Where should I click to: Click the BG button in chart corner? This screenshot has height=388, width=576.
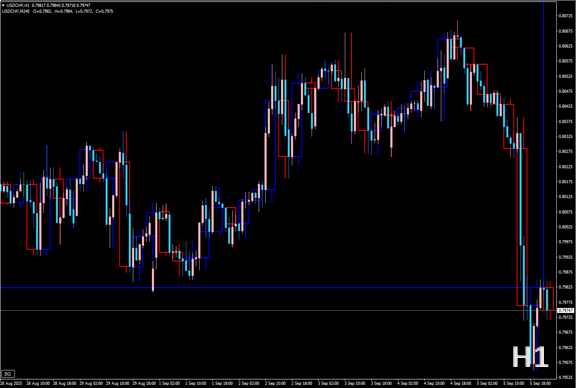(8, 374)
